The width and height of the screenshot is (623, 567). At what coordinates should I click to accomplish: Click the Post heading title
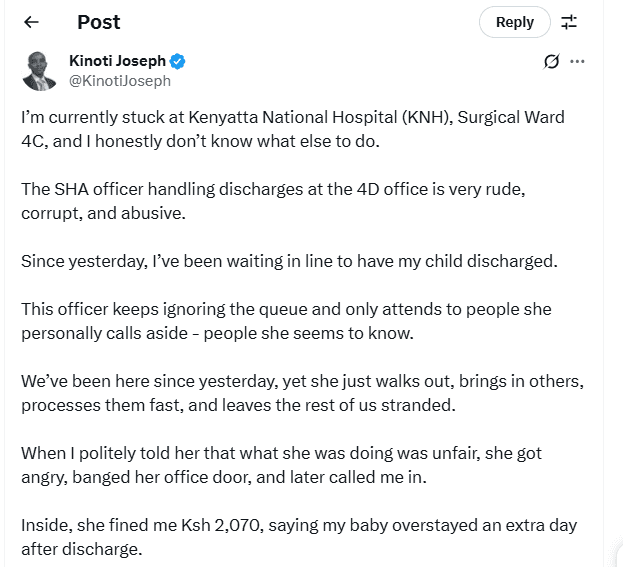point(98,22)
